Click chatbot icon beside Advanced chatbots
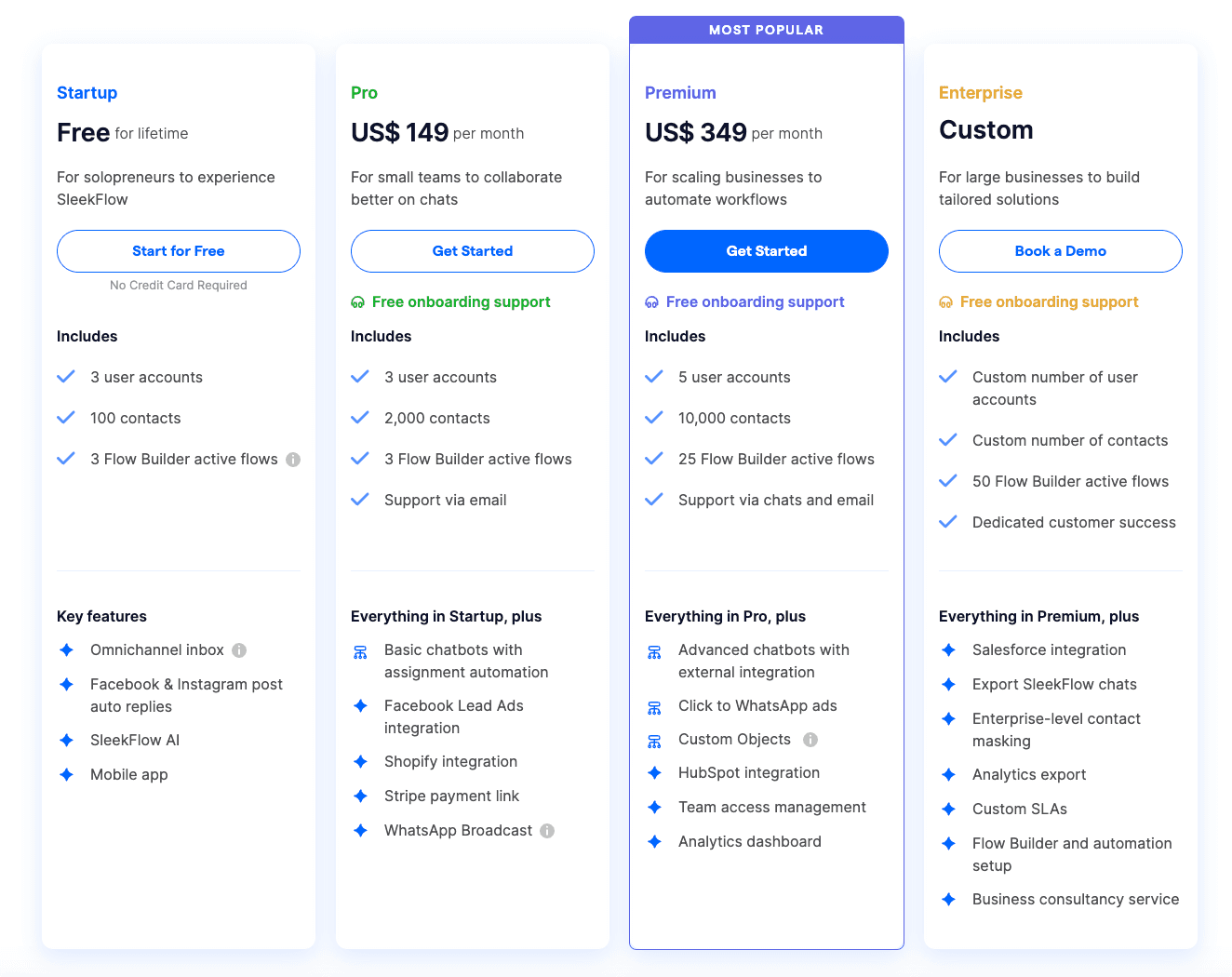 coord(654,652)
